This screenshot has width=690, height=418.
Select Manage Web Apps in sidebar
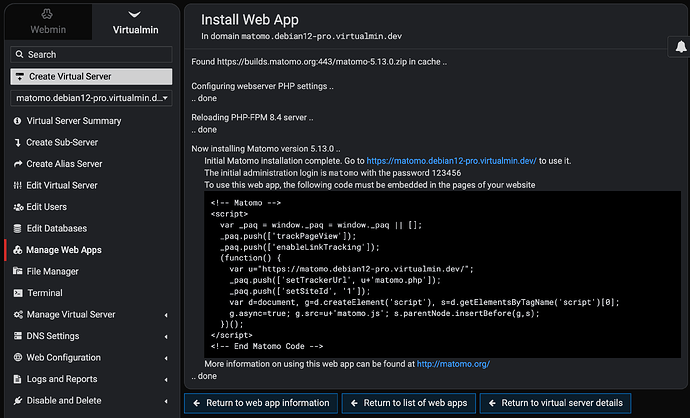tap(64, 250)
